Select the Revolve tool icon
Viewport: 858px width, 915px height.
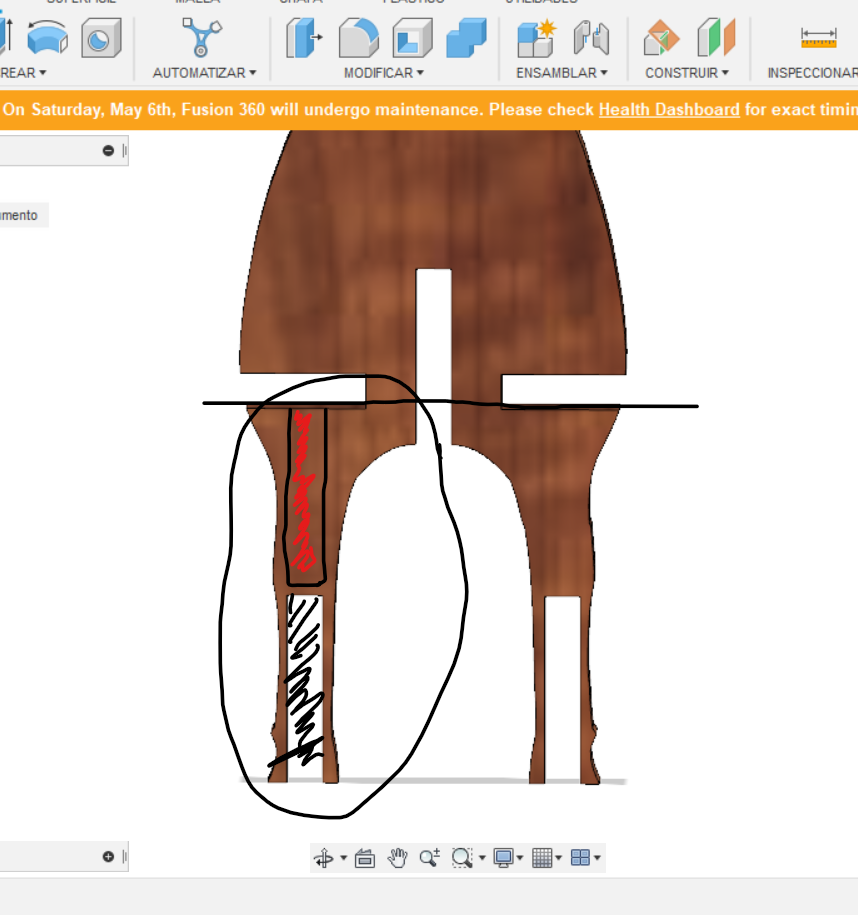click(47, 38)
